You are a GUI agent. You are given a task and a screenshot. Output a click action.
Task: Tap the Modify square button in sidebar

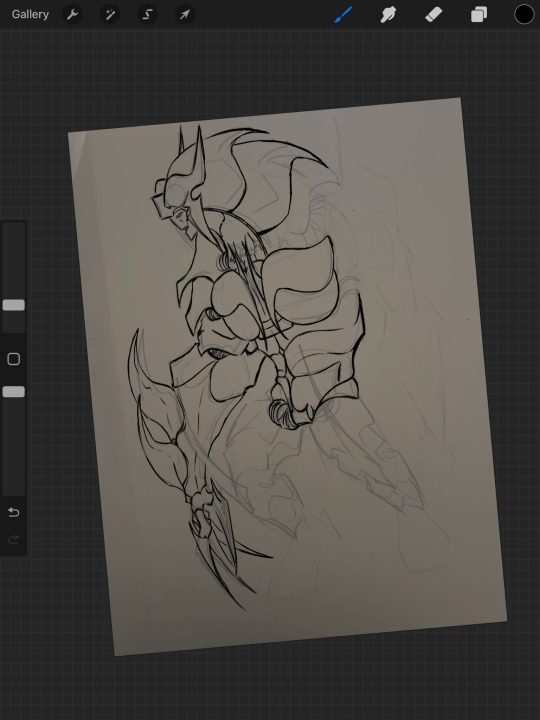(x=14, y=359)
